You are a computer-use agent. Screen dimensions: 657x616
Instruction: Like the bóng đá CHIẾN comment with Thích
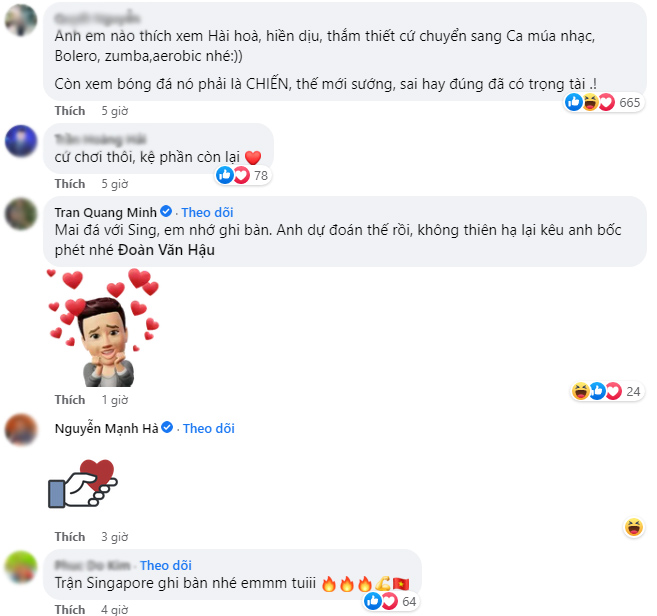click(x=70, y=111)
